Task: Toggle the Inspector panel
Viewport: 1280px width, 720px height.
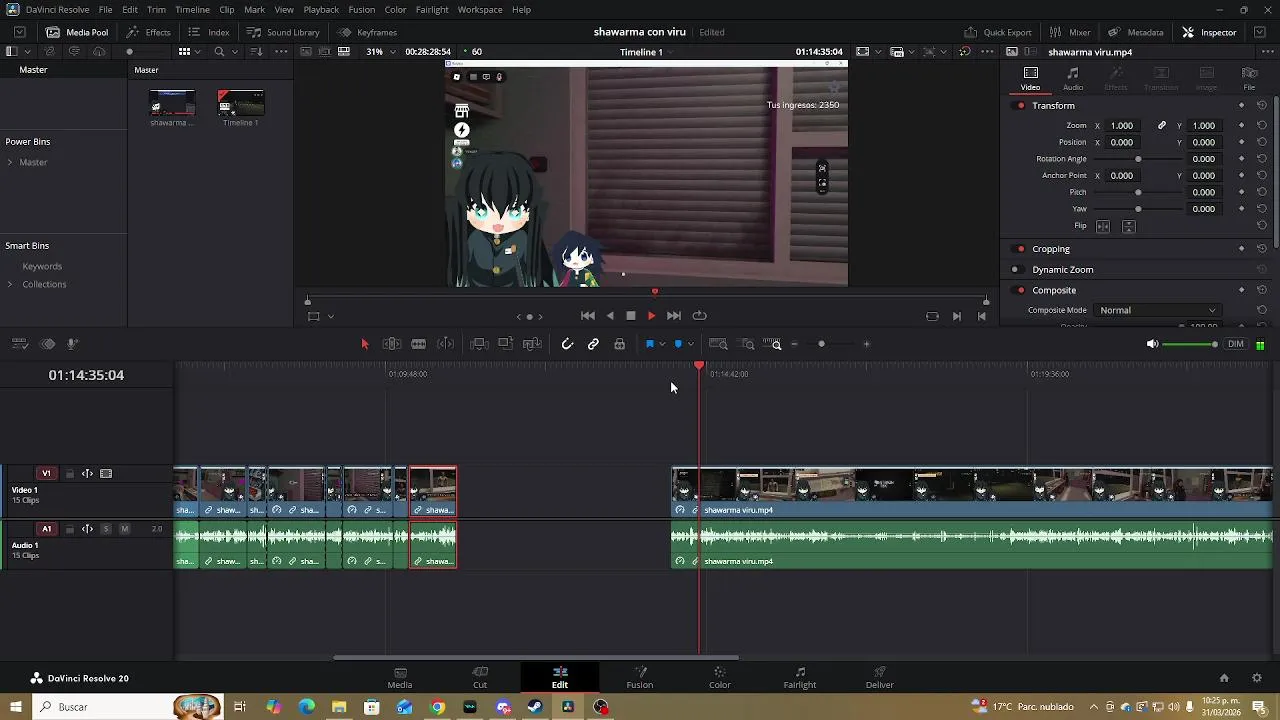Action: (1209, 32)
